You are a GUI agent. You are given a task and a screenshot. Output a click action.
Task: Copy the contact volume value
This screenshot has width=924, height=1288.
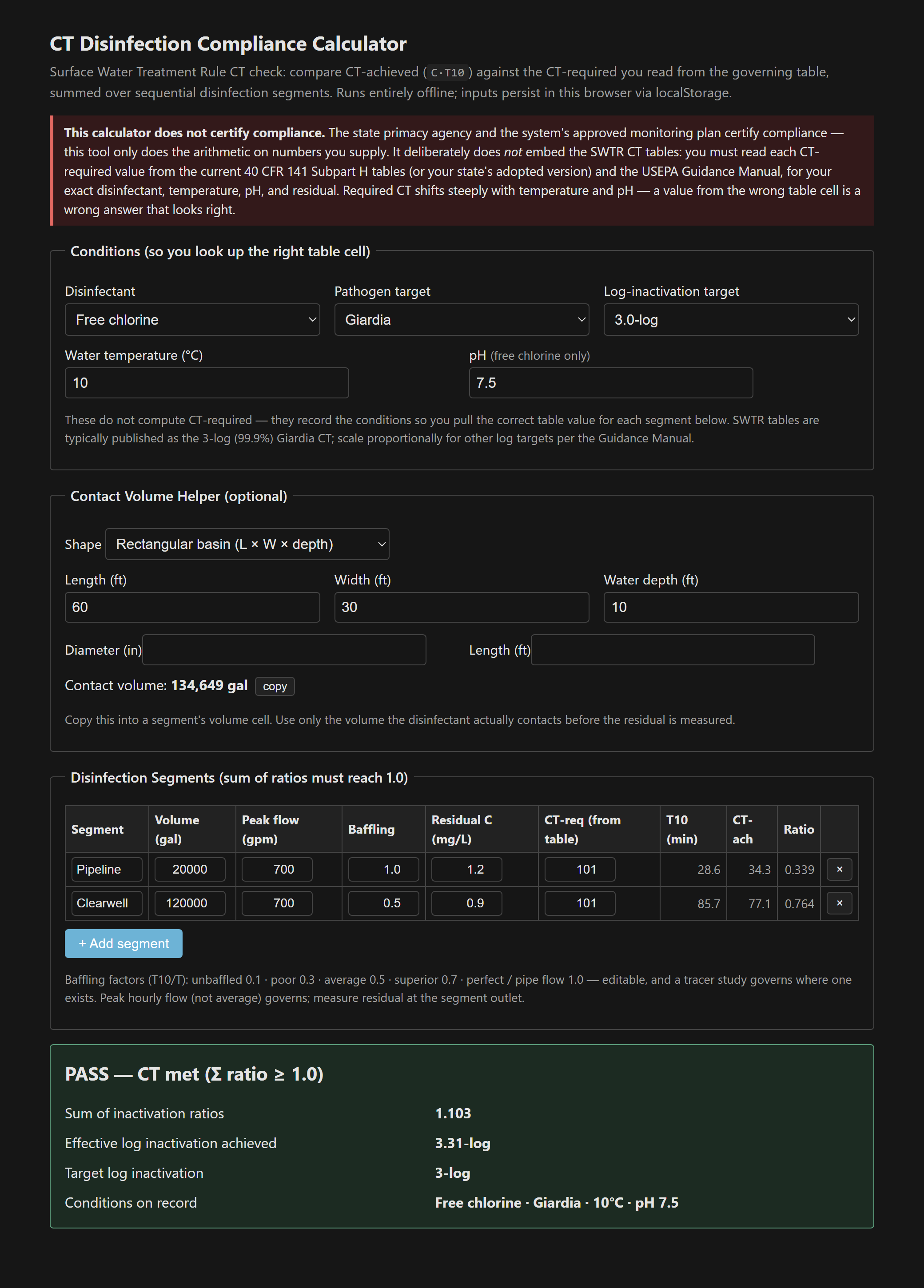275,686
